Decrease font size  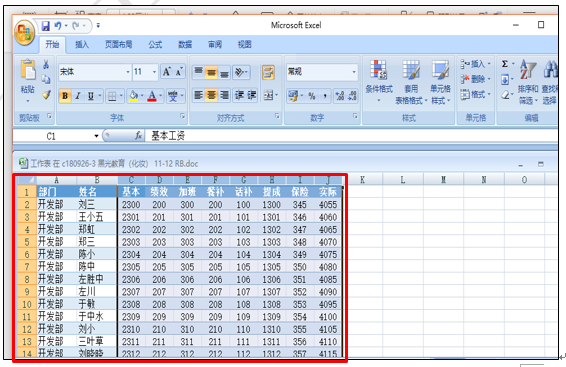click(179, 72)
